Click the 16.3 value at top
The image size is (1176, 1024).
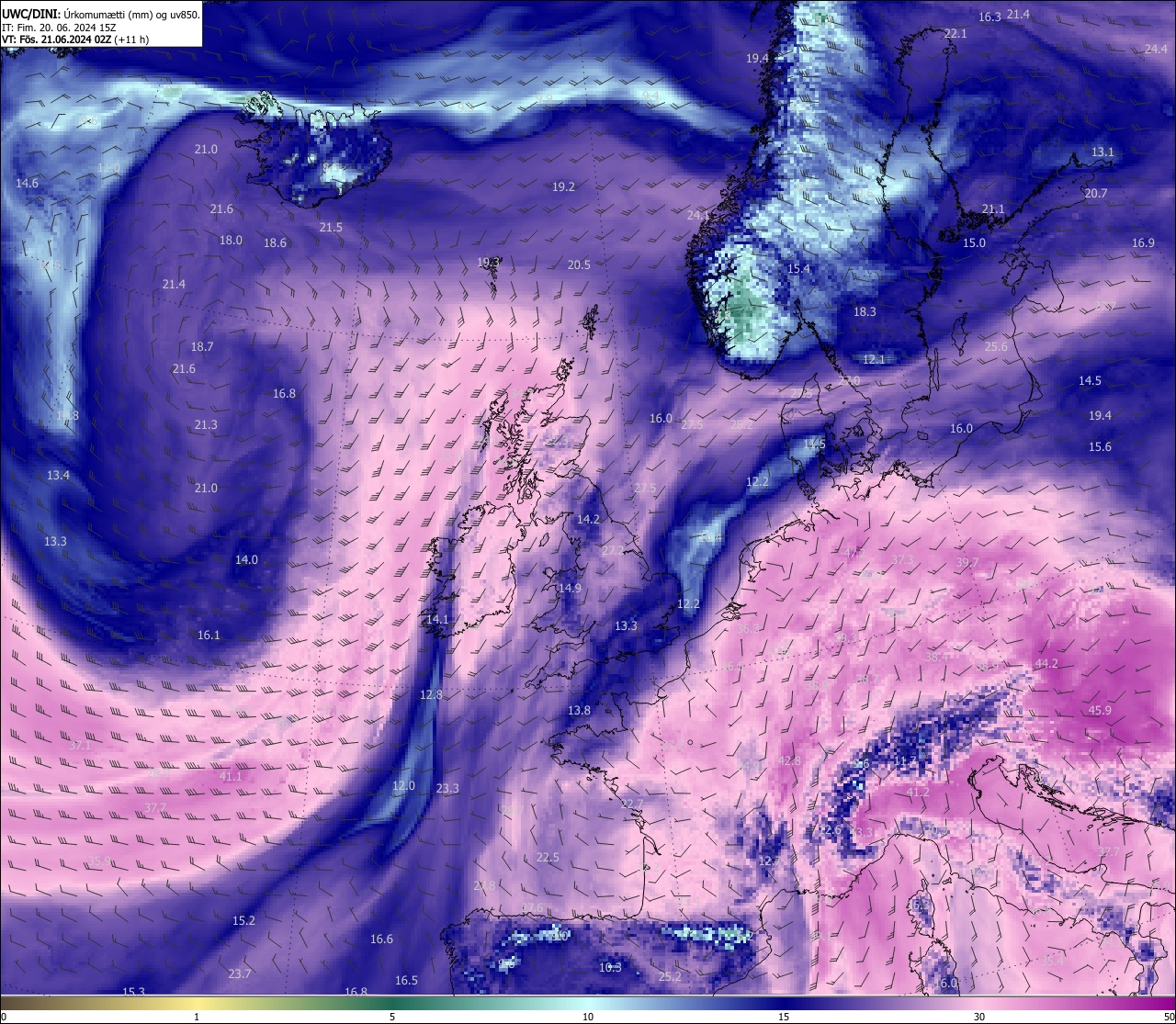[x=989, y=17]
